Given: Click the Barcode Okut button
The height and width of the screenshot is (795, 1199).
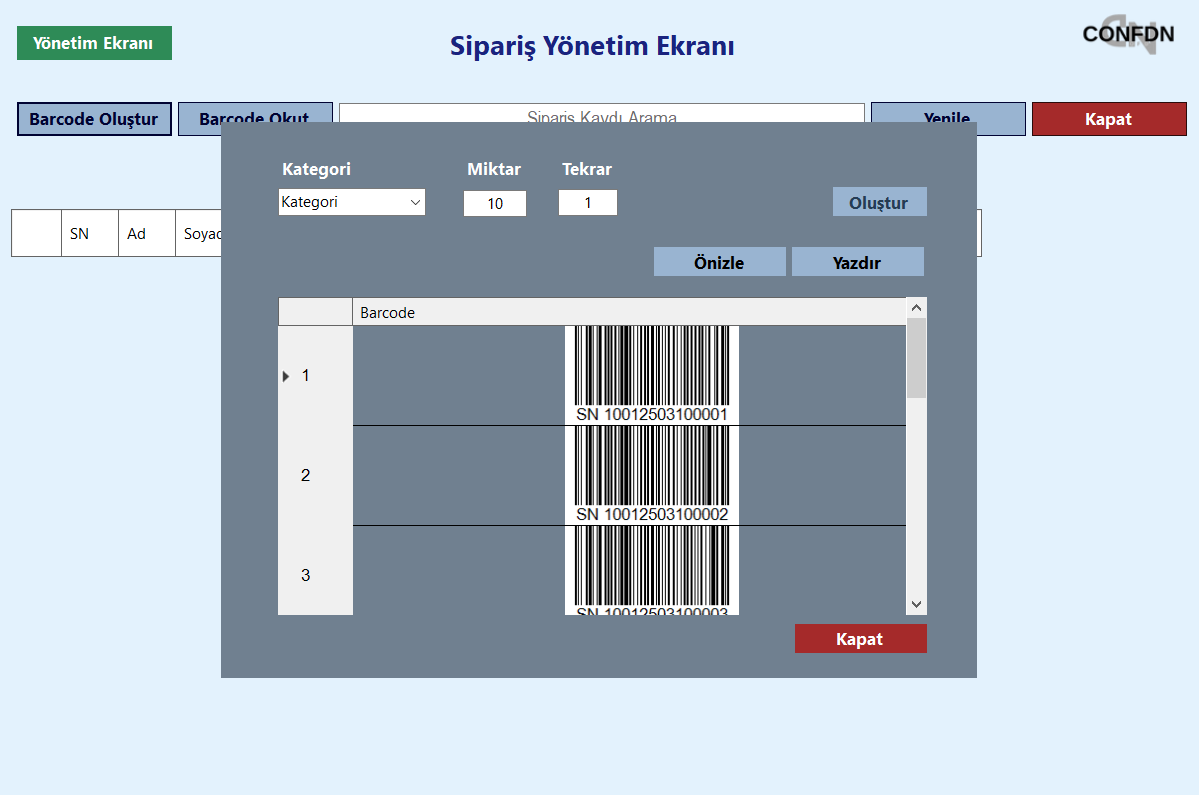Looking at the screenshot, I should [255, 112].
